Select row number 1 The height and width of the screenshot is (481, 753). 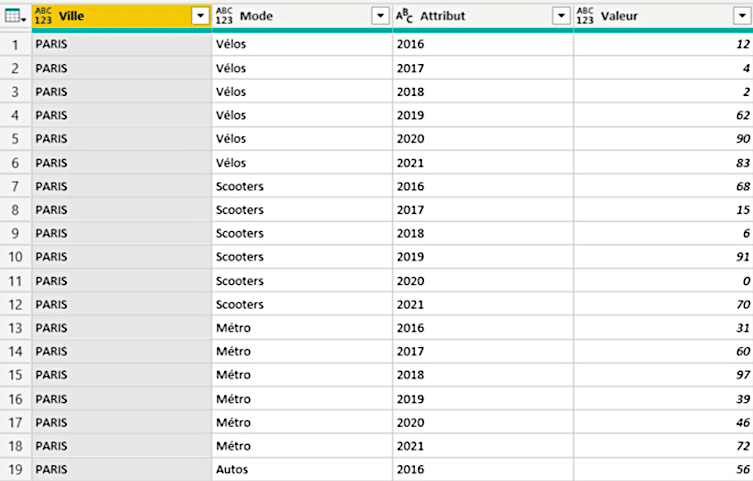(15, 45)
